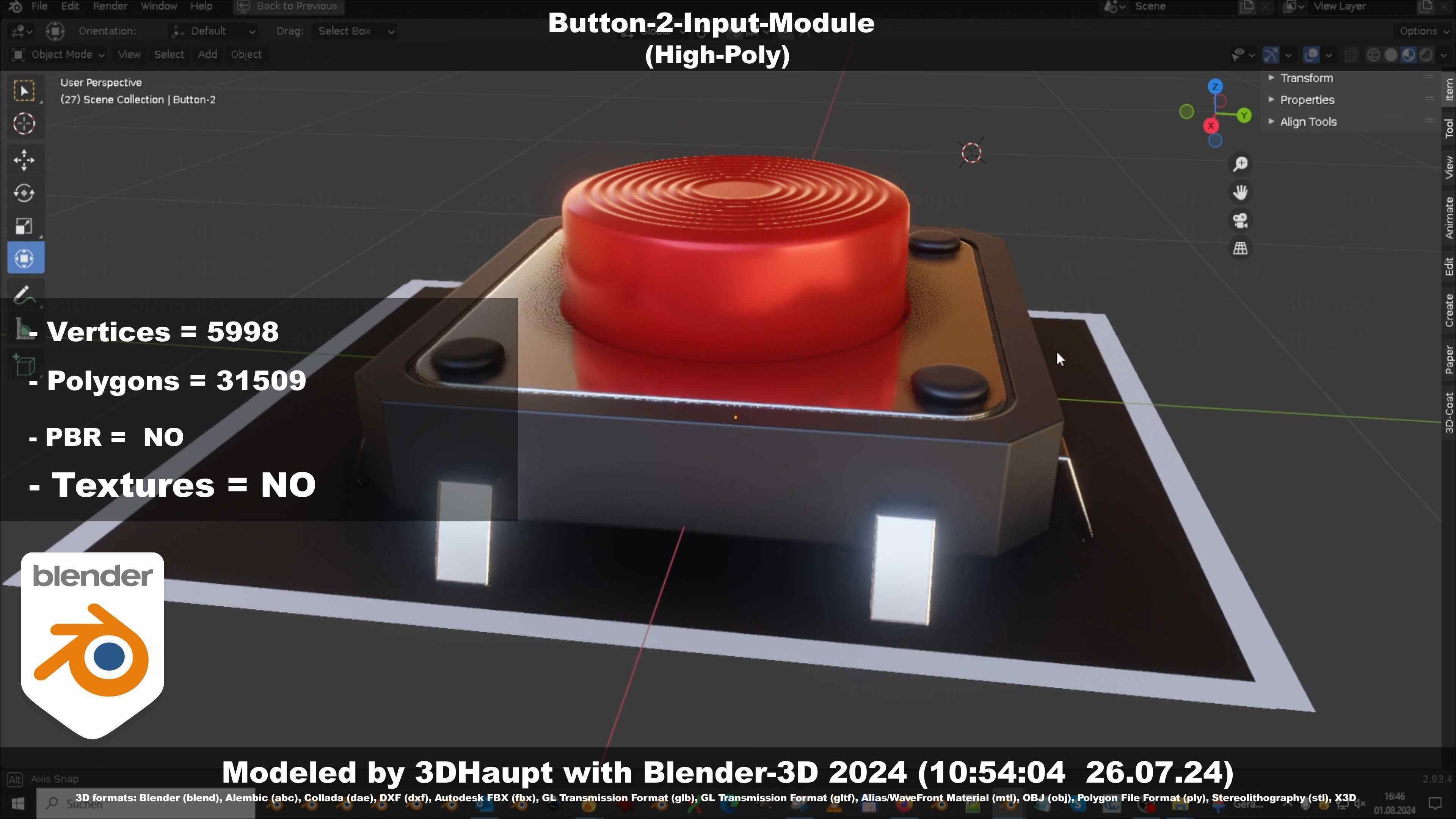The image size is (1456, 819).
Task: Open the Help menu
Action: 201,6
